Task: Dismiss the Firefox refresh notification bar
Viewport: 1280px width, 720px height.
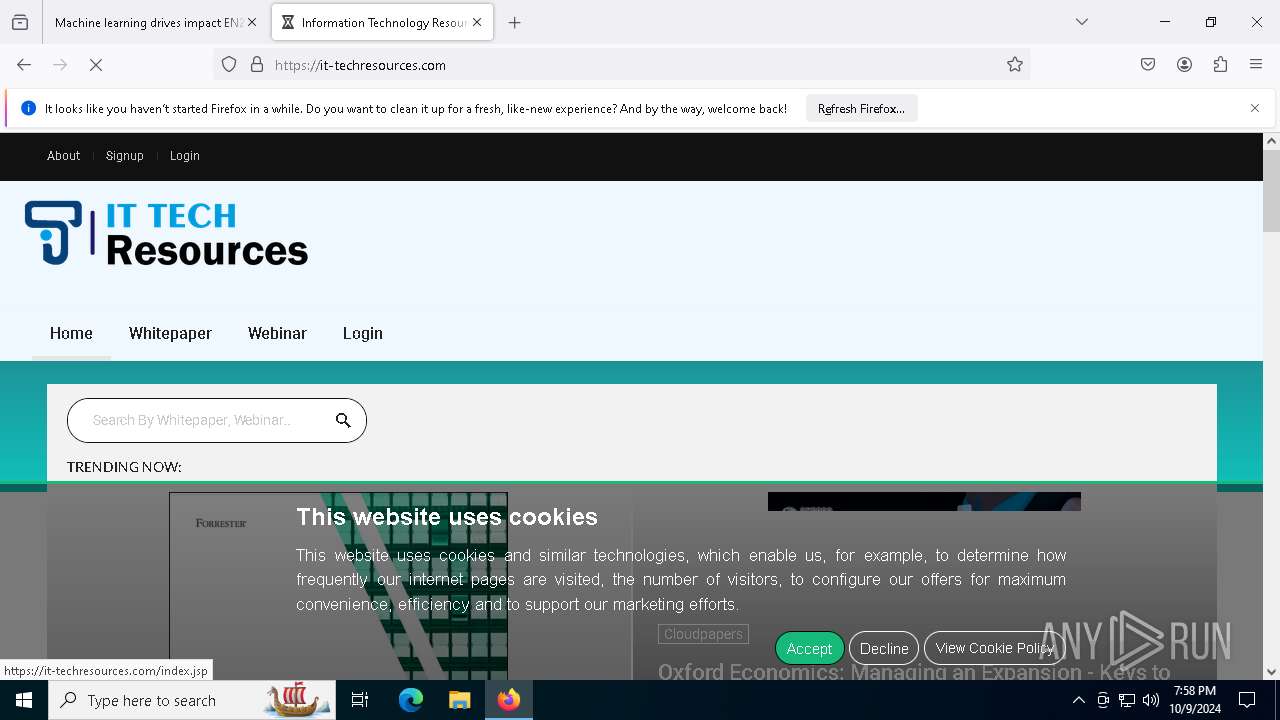Action: (x=1255, y=108)
